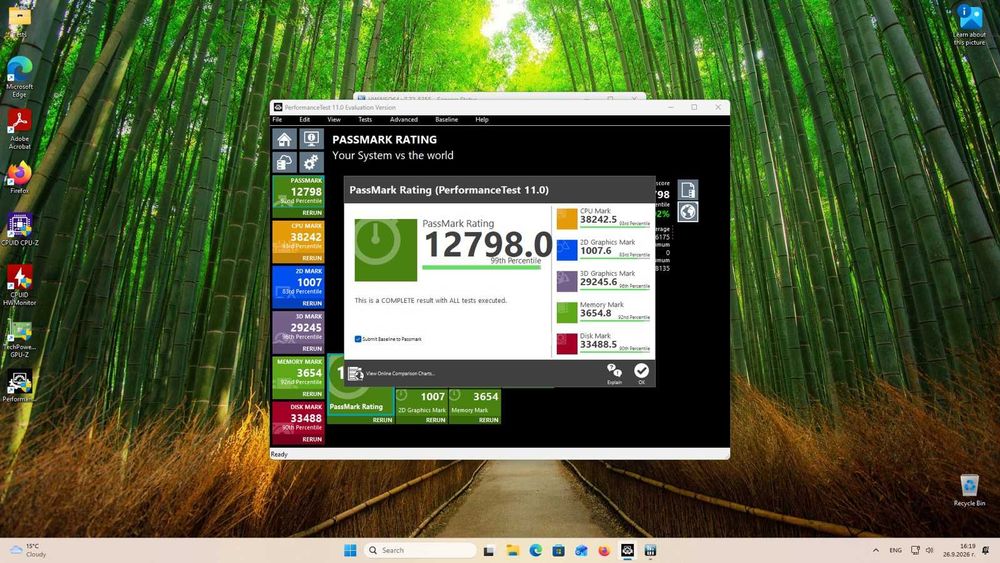
Task: Click the save results document icon at right
Action: 688,189
